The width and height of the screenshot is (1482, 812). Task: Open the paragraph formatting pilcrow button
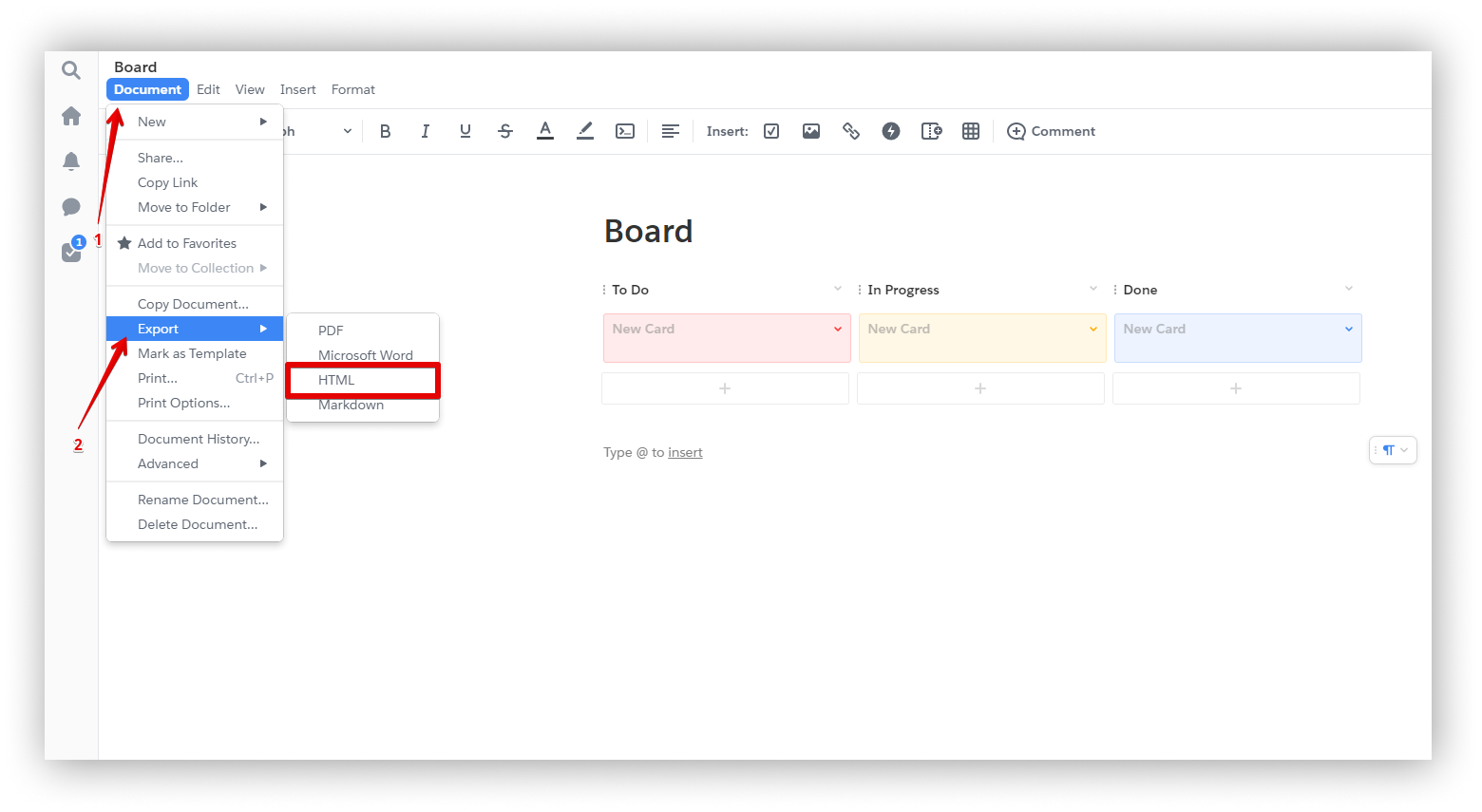tap(1393, 450)
